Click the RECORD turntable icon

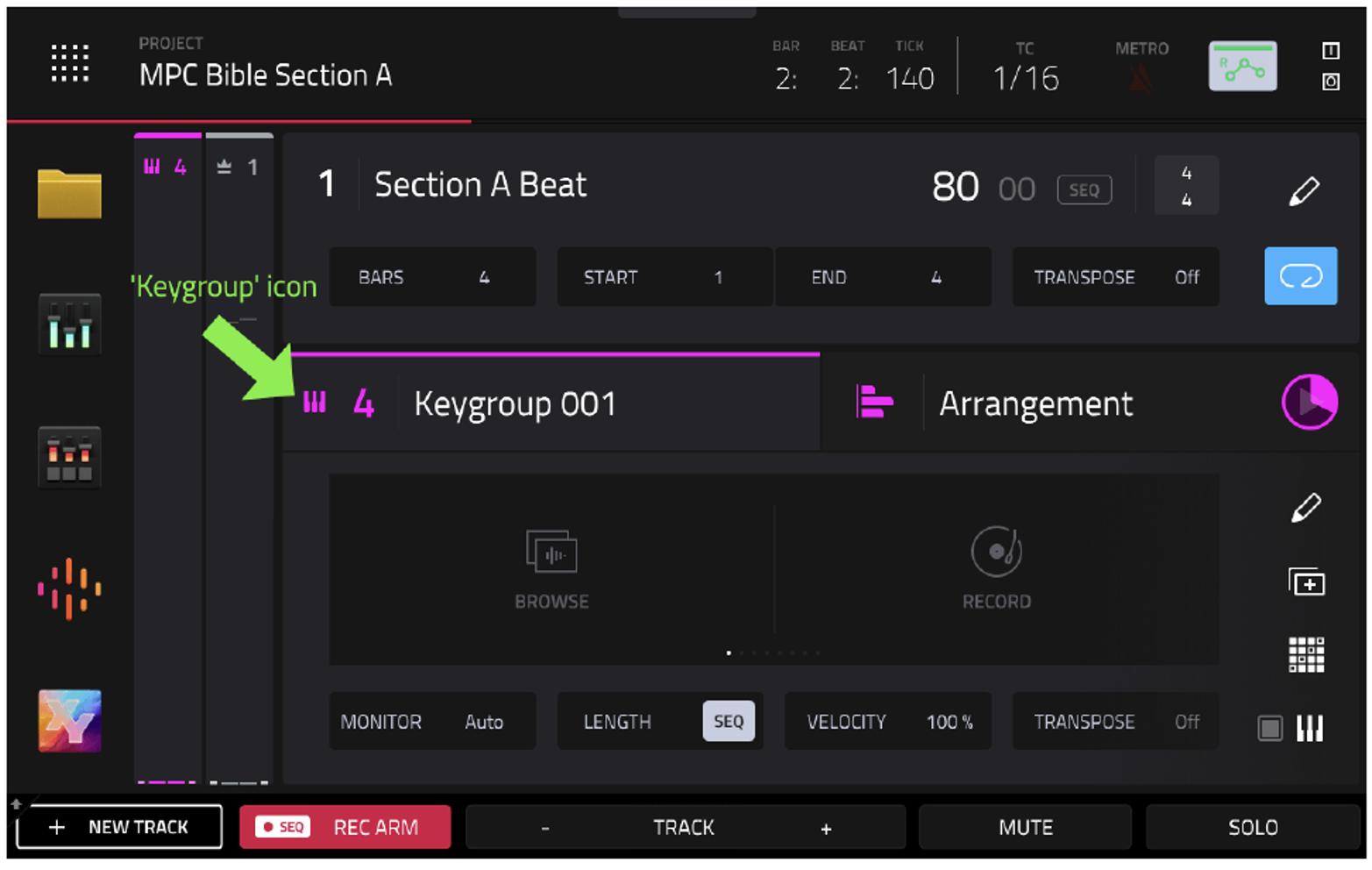(x=996, y=551)
